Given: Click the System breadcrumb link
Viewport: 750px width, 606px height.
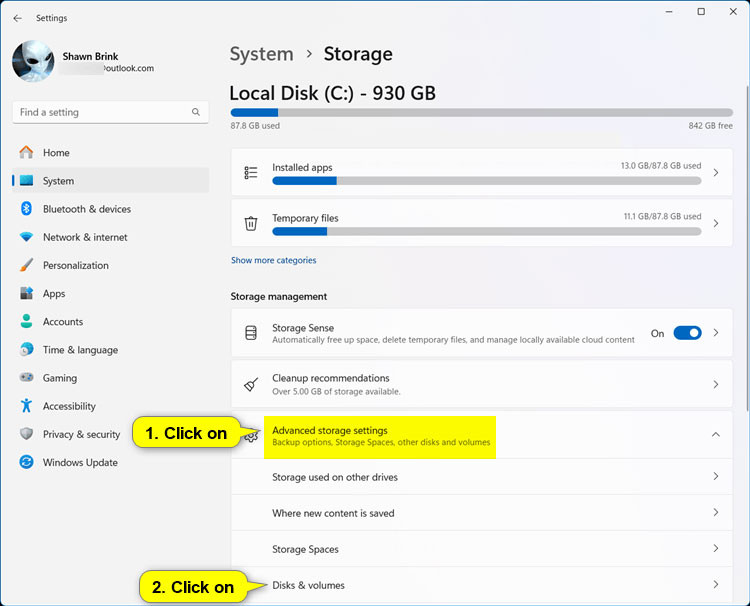Looking at the screenshot, I should (261, 54).
